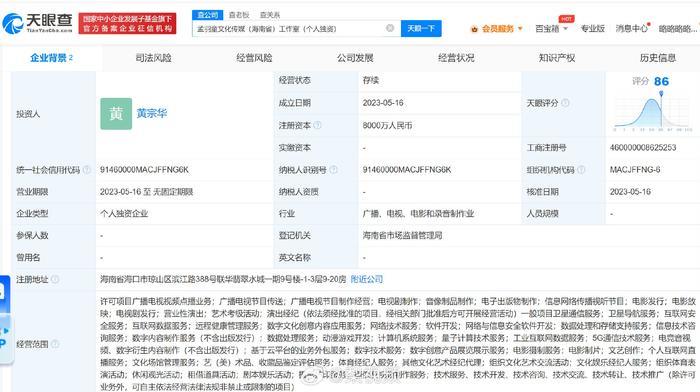
Task: Select the 8000万人民币 registered capital value
Action: 387,125
